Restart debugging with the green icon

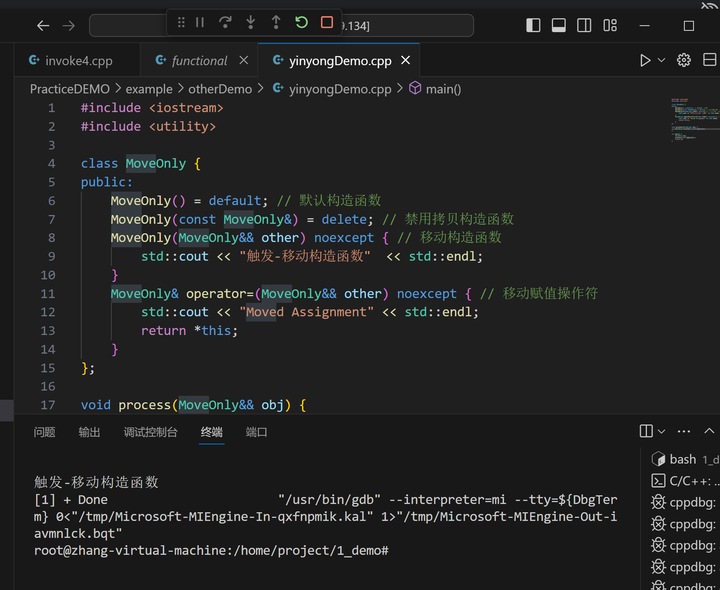tap(301, 22)
